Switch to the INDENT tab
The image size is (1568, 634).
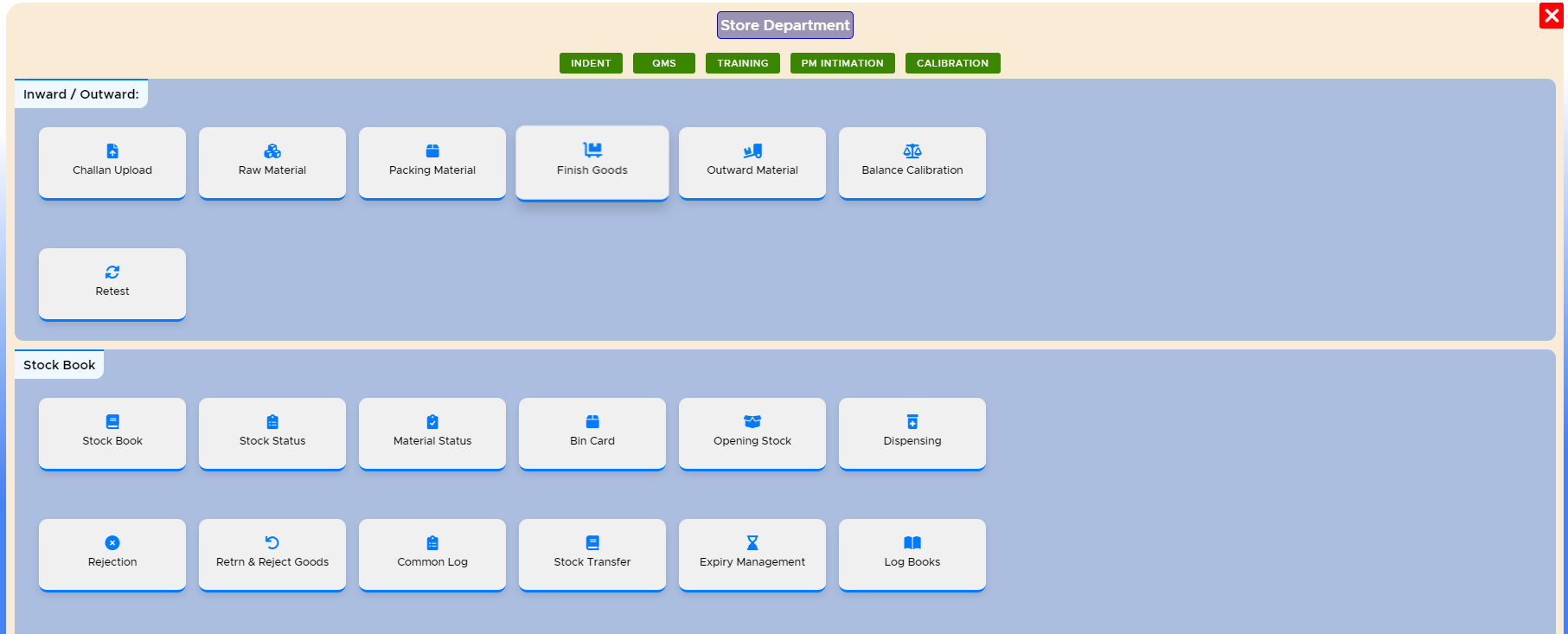[591, 63]
